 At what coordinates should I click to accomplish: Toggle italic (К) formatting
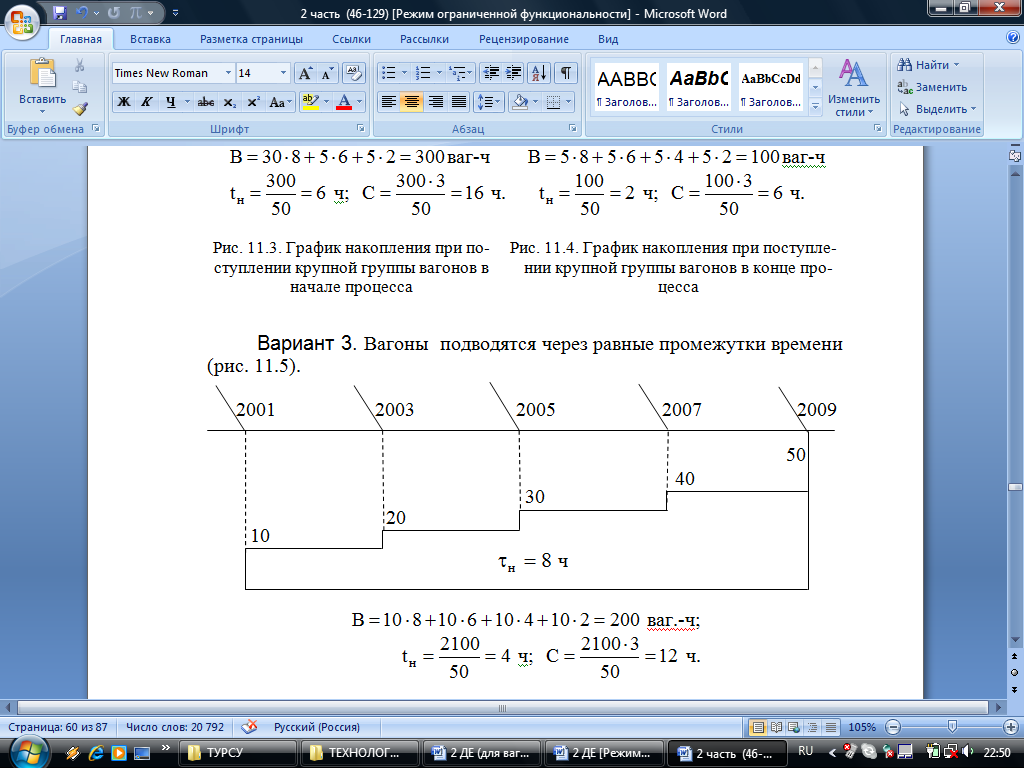146,102
